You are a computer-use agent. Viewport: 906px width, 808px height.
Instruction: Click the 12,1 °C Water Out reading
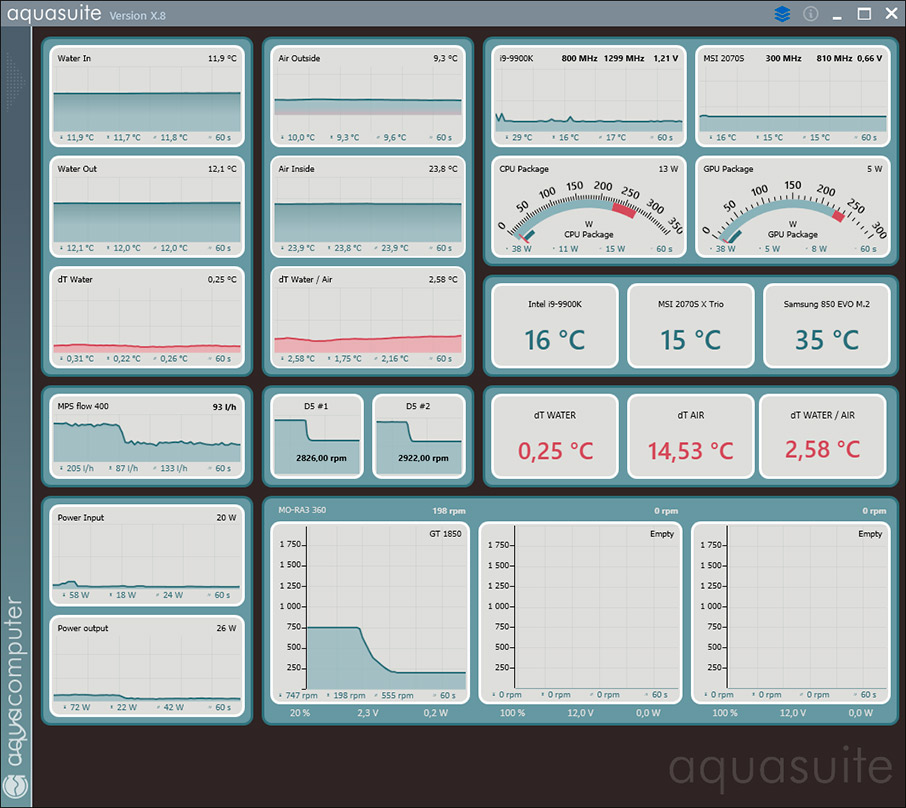point(222,169)
